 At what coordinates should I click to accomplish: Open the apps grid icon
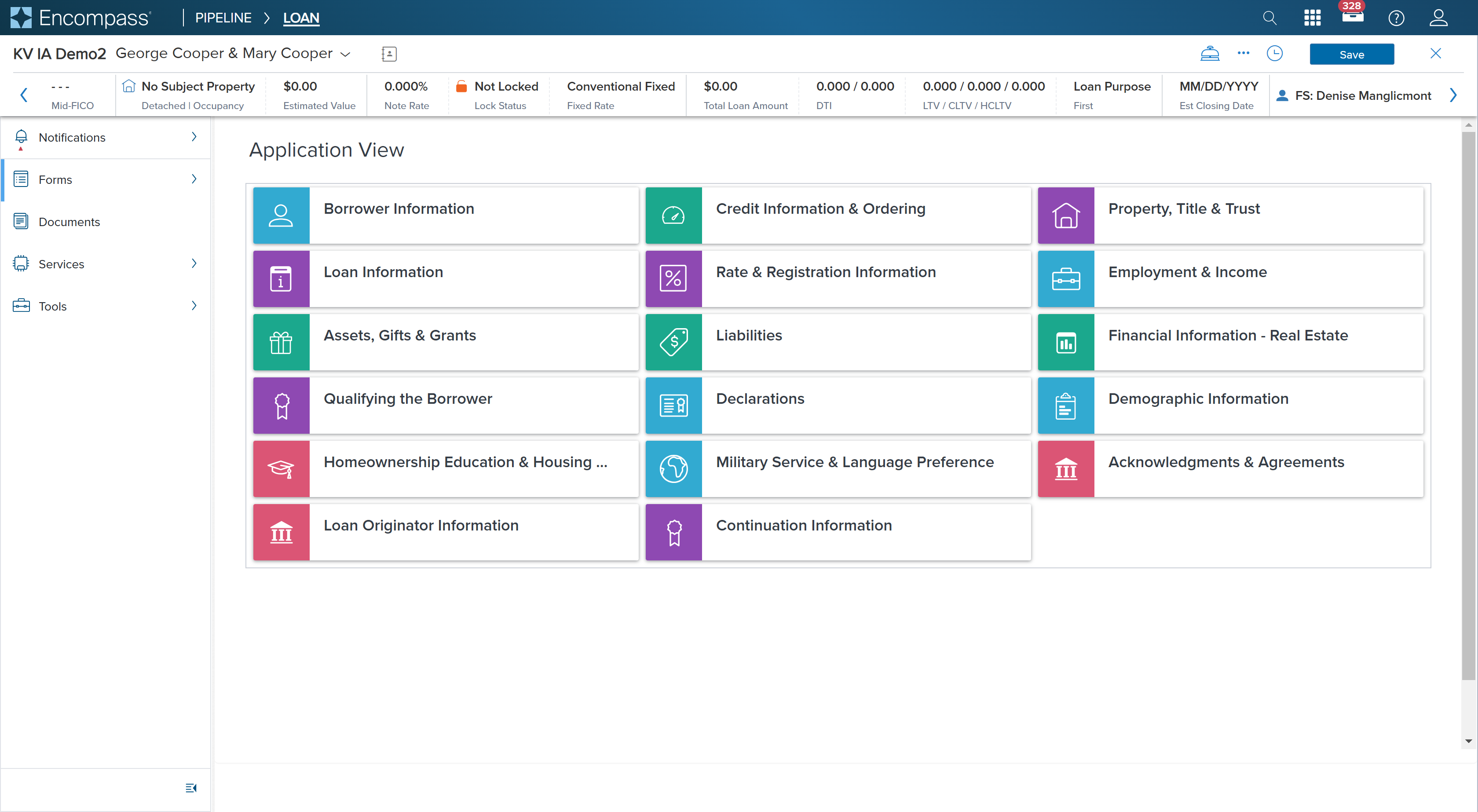point(1312,18)
